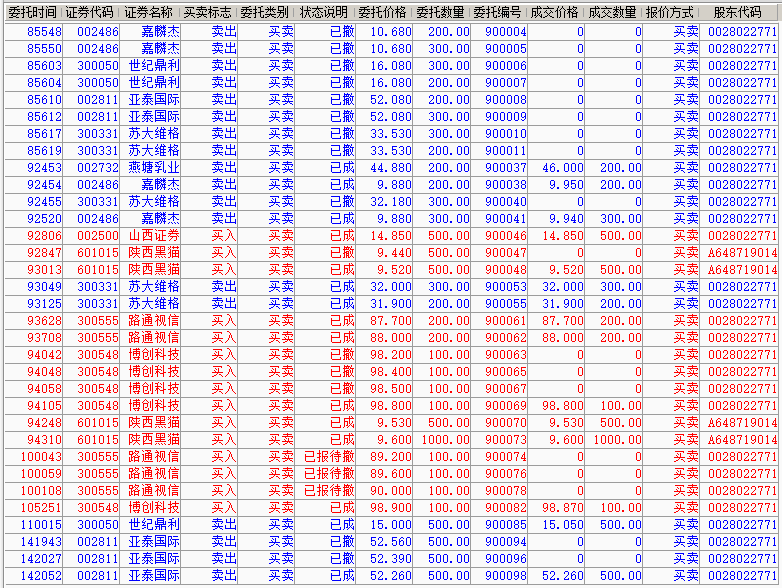Sort by 成交数量 column header

click(612, 12)
